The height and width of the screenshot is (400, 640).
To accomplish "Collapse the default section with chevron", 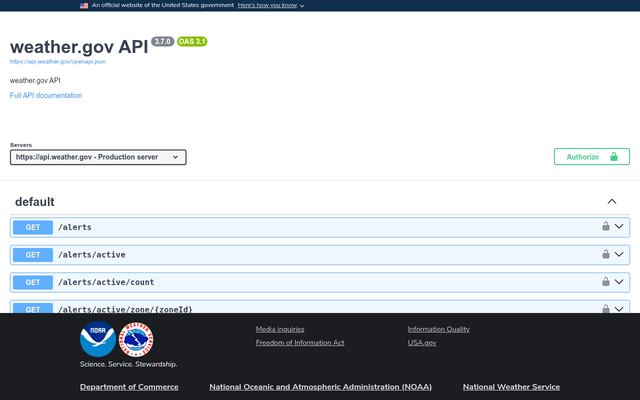I will point(611,202).
